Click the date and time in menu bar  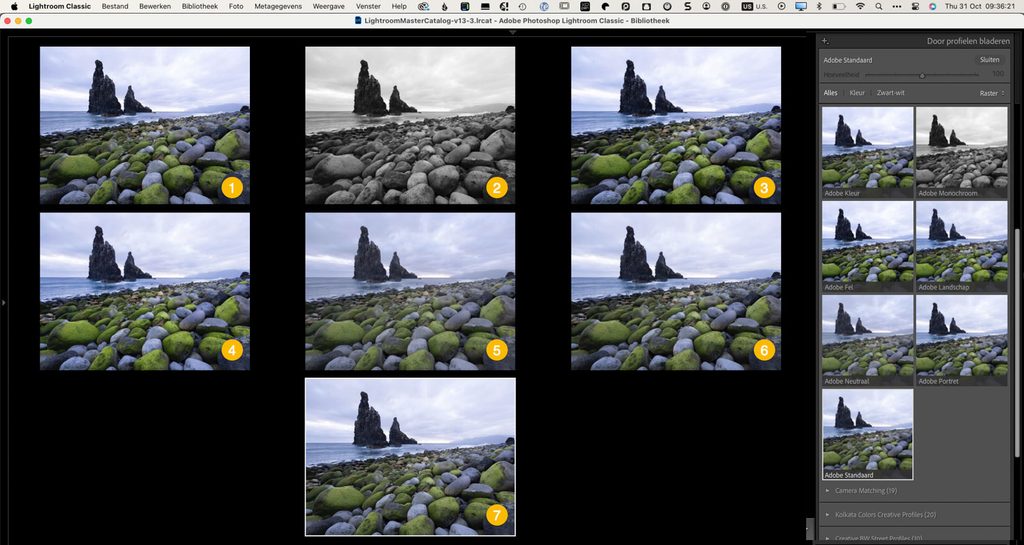click(980, 6)
